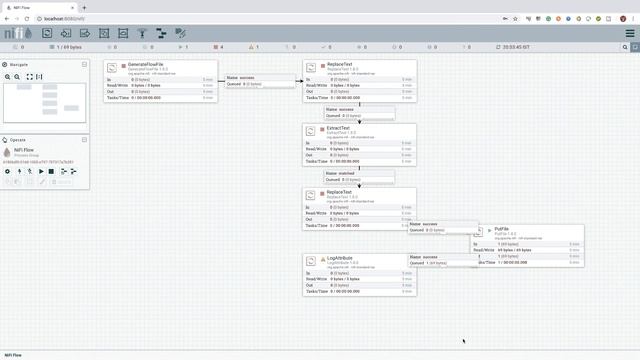The height and width of the screenshot is (360, 640).
Task: Click the change color pencil in Operate
Action: pyautogui.click(x=42, y=182)
